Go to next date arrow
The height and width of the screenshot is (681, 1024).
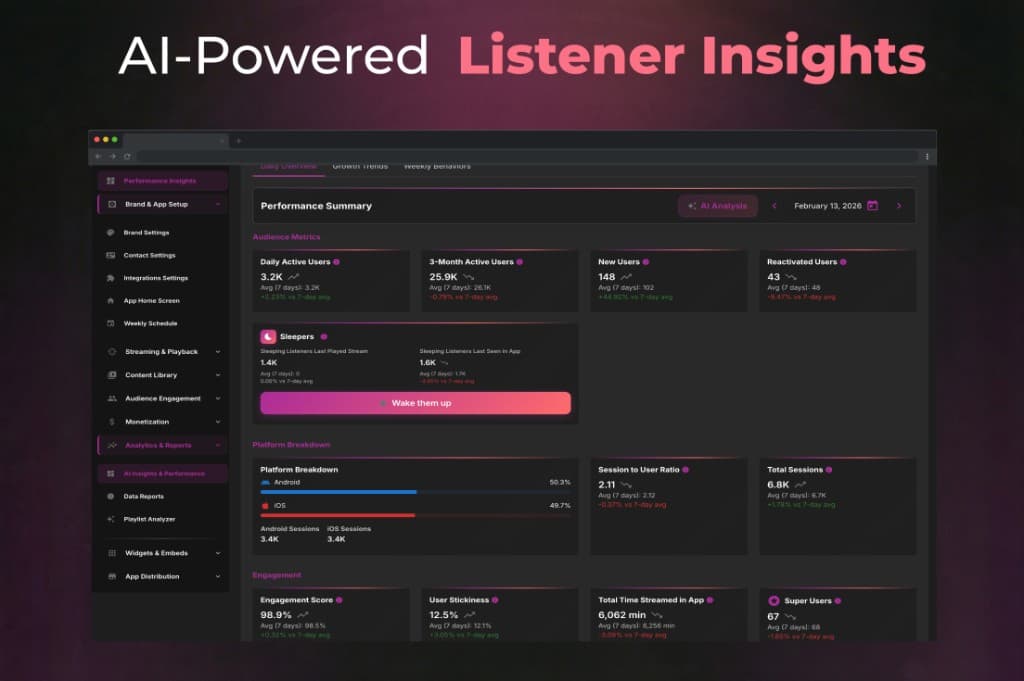coord(899,206)
